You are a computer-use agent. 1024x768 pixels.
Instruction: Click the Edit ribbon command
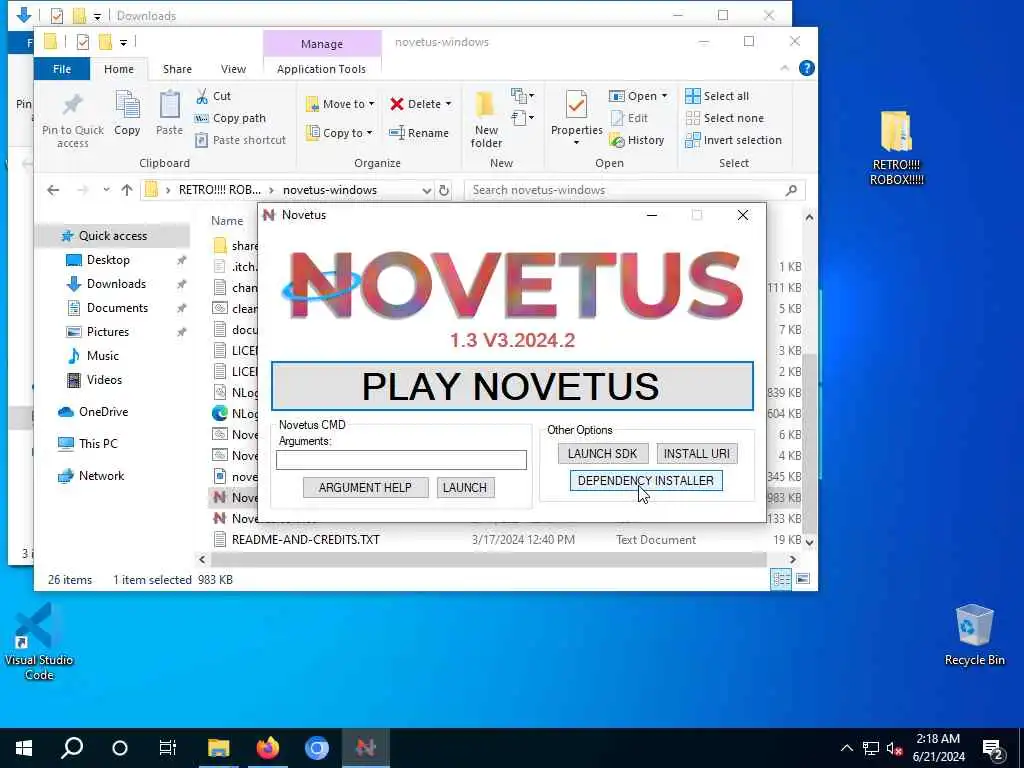click(630, 118)
